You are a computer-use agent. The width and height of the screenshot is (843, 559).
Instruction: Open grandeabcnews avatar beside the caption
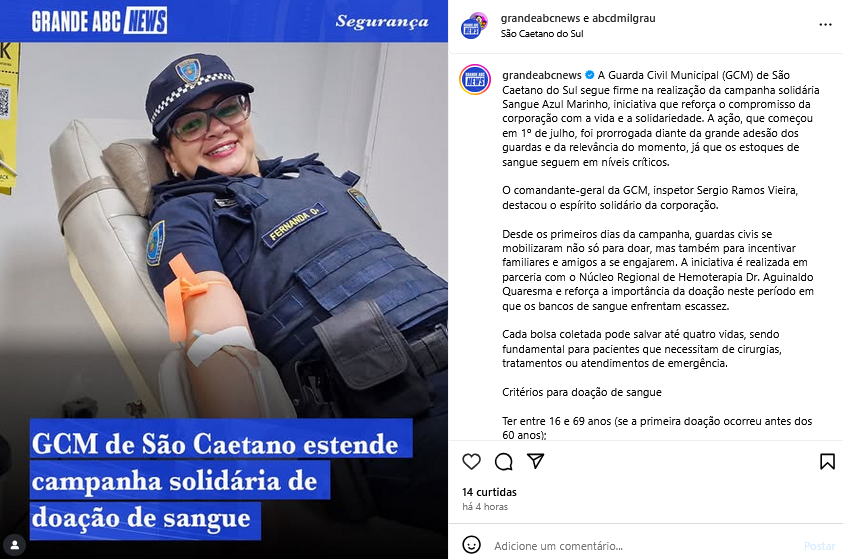(475, 80)
